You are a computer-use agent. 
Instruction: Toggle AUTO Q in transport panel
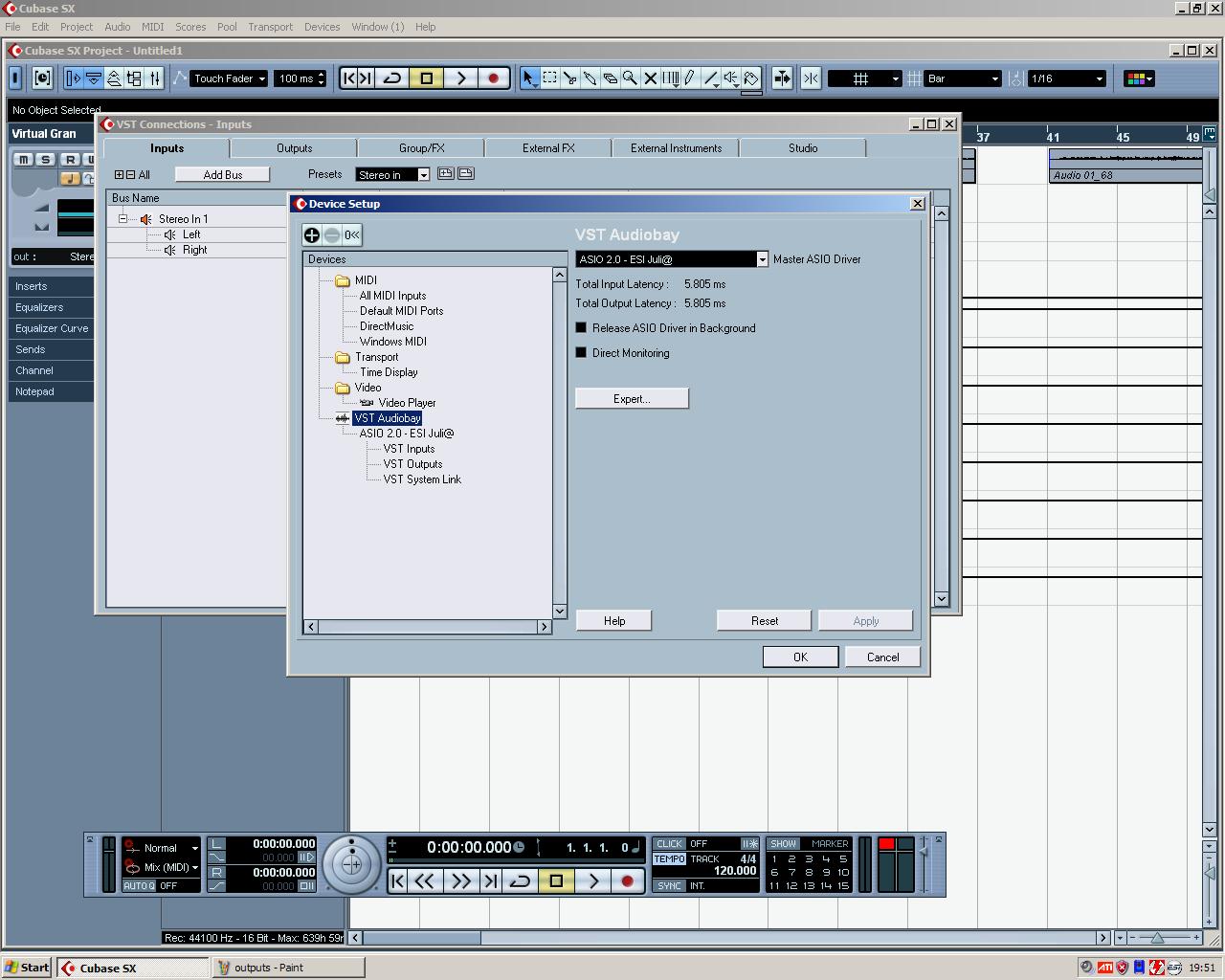139,886
